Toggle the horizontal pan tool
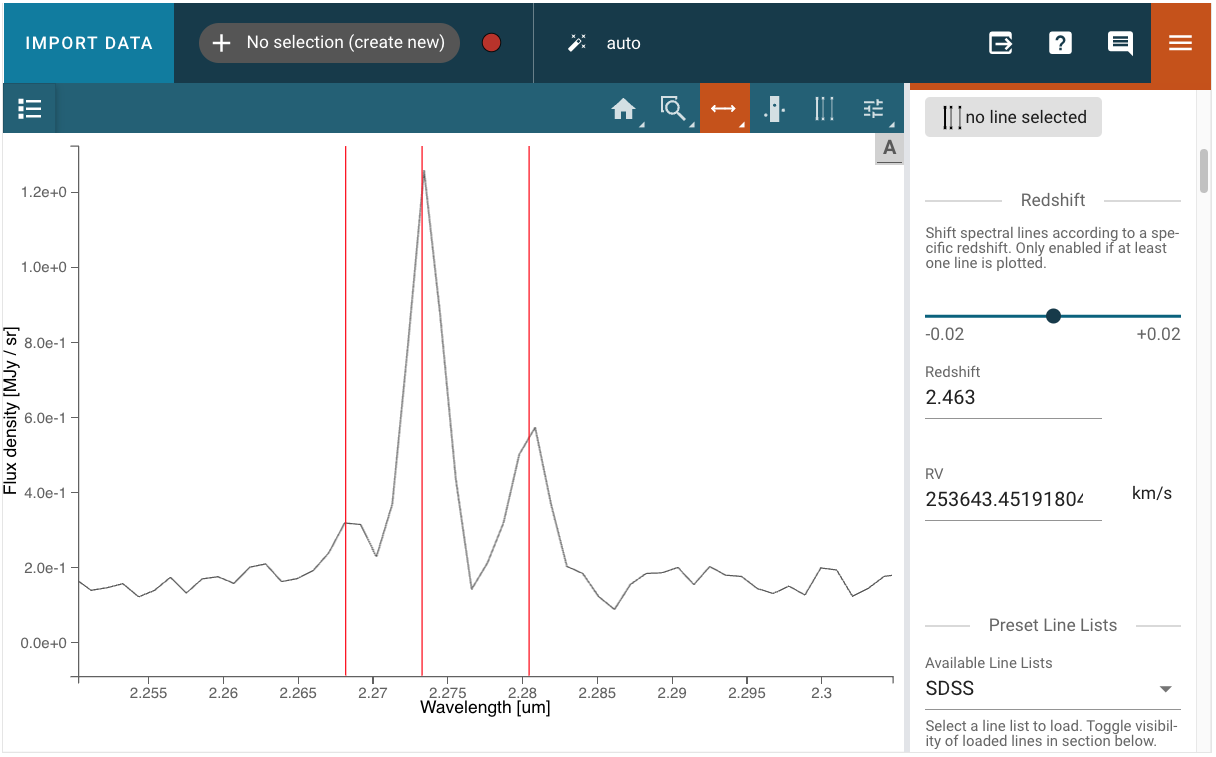The image size is (1216, 757). pos(724,109)
